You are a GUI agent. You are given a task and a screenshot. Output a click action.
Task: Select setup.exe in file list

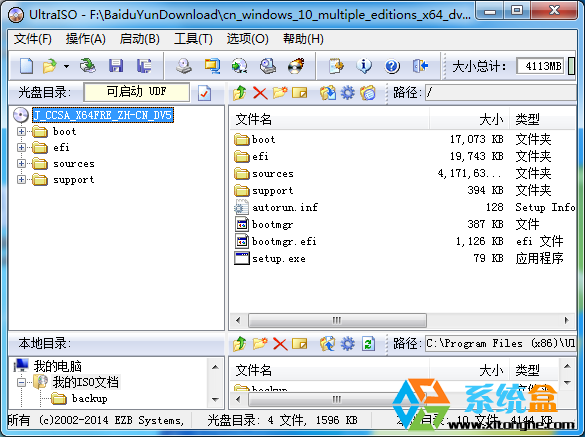click(x=279, y=259)
